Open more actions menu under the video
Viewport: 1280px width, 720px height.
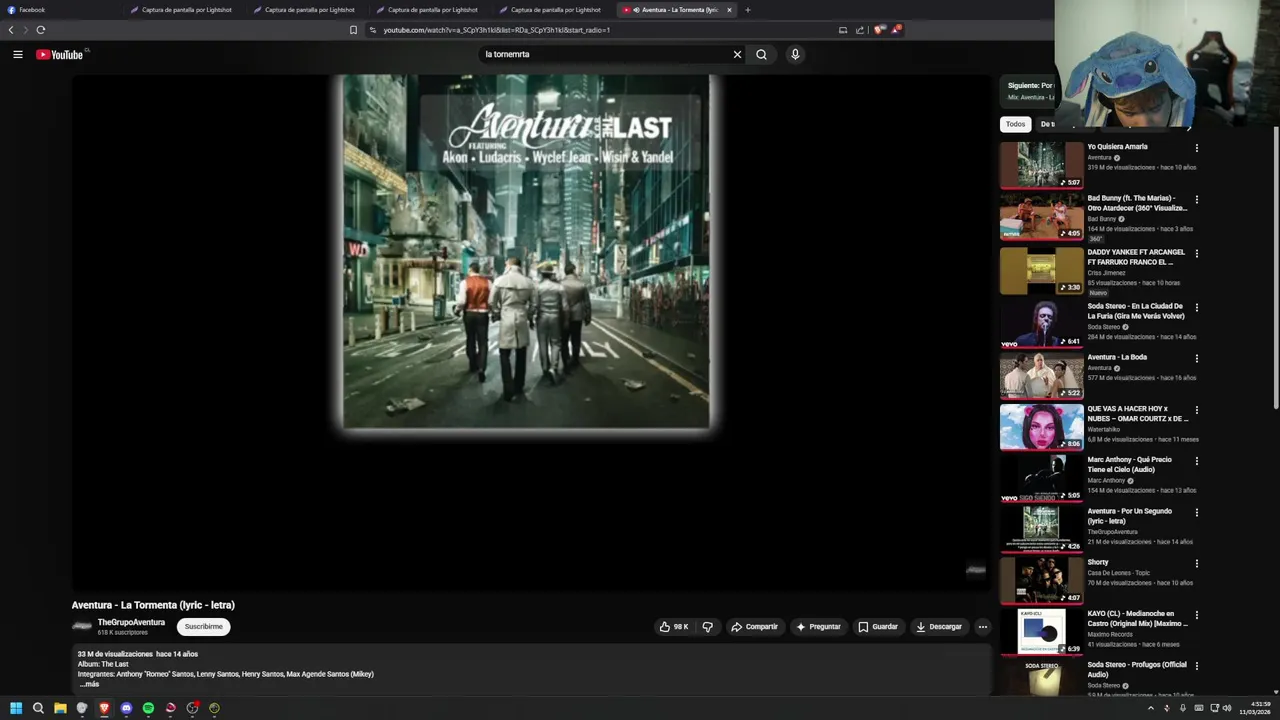(982, 627)
